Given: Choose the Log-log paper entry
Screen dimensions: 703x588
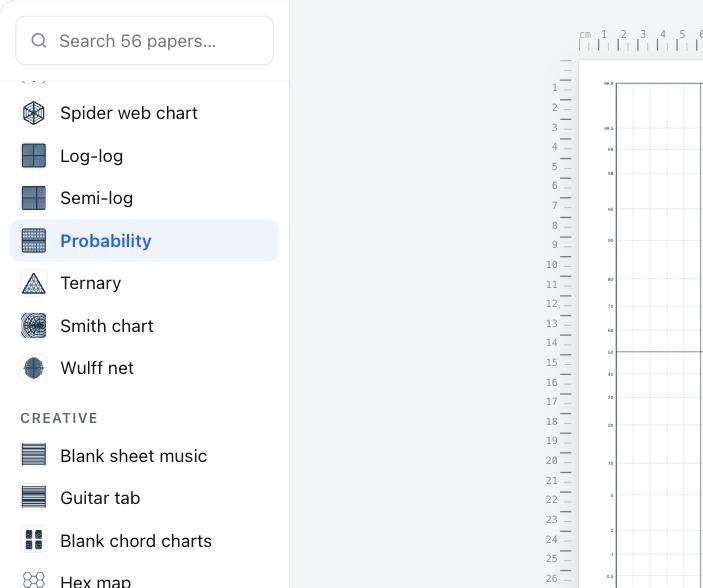Looking at the screenshot, I should [x=144, y=156].
